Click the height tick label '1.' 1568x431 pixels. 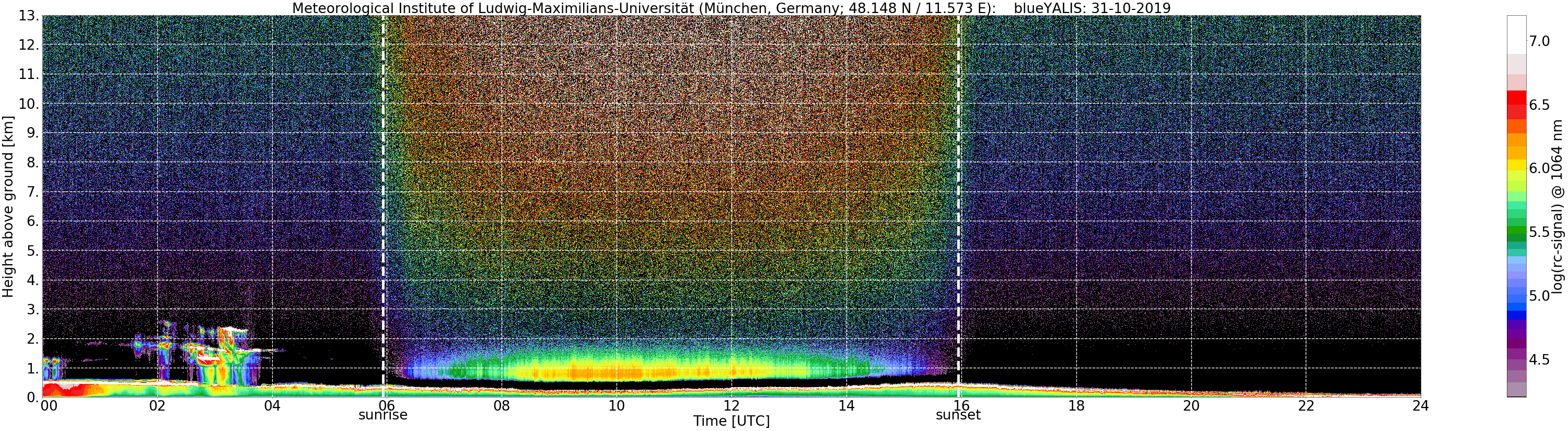coord(32,368)
